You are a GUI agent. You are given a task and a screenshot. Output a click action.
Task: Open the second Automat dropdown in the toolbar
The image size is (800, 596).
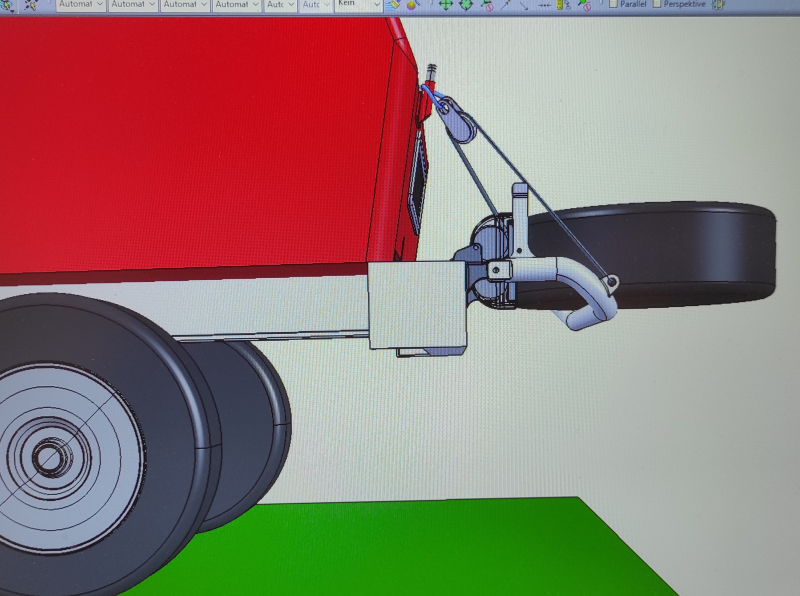[x=132, y=5]
